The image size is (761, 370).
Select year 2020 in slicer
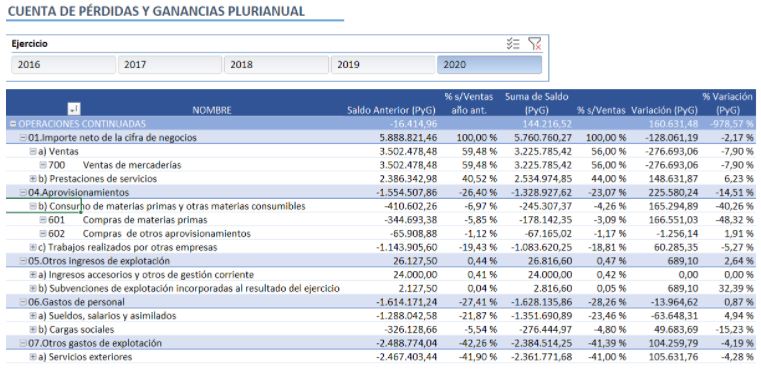(489, 65)
